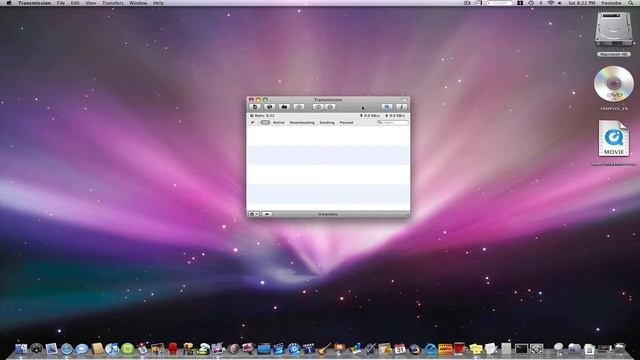This screenshot has width=640, height=360.
Task: Open the gear action menu at bottom
Action: pos(254,214)
